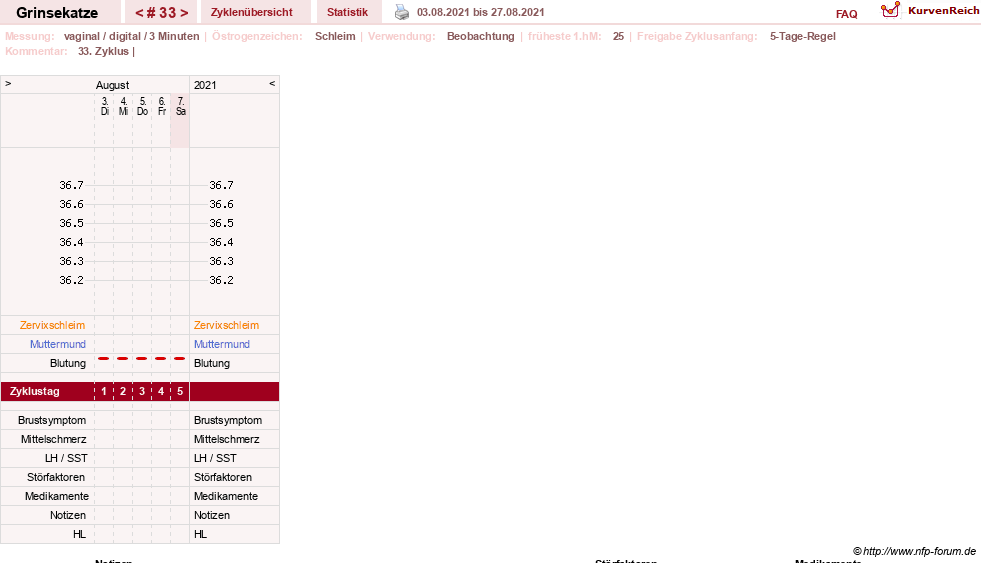
Task: Select the date column 5. Do
Action: (x=143, y=106)
